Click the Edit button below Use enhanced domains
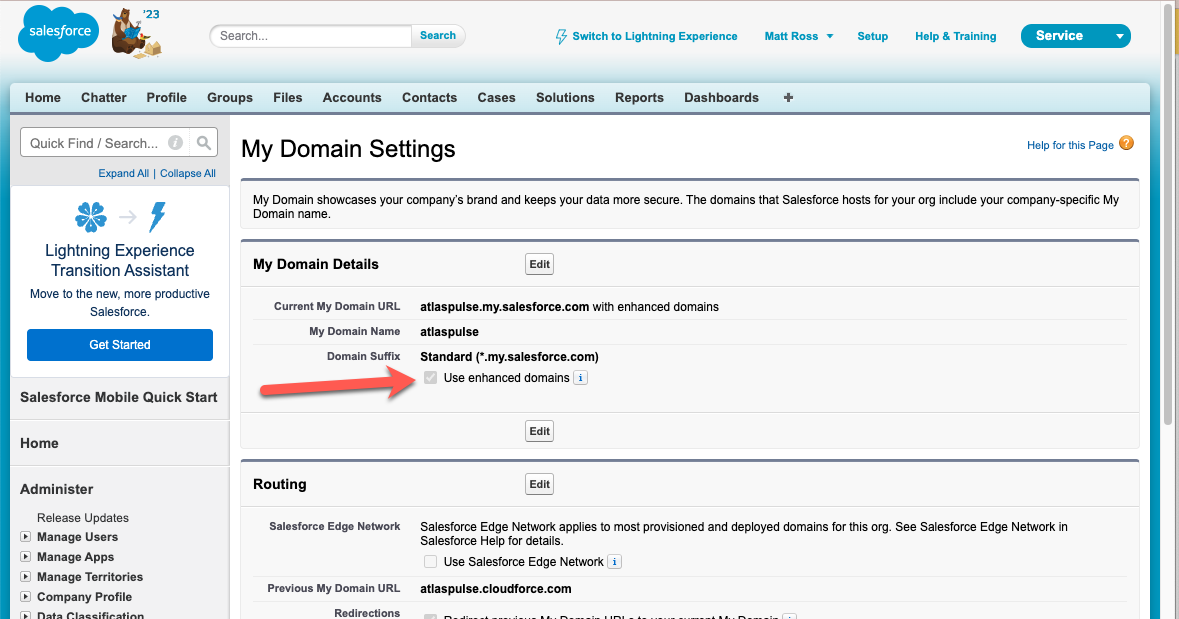The height and width of the screenshot is (619, 1179). tap(539, 431)
